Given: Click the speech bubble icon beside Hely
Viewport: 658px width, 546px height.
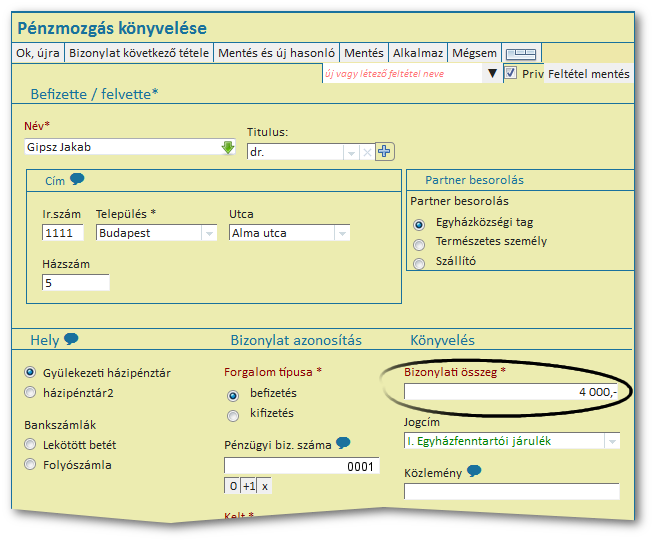Looking at the screenshot, I should click(71, 340).
